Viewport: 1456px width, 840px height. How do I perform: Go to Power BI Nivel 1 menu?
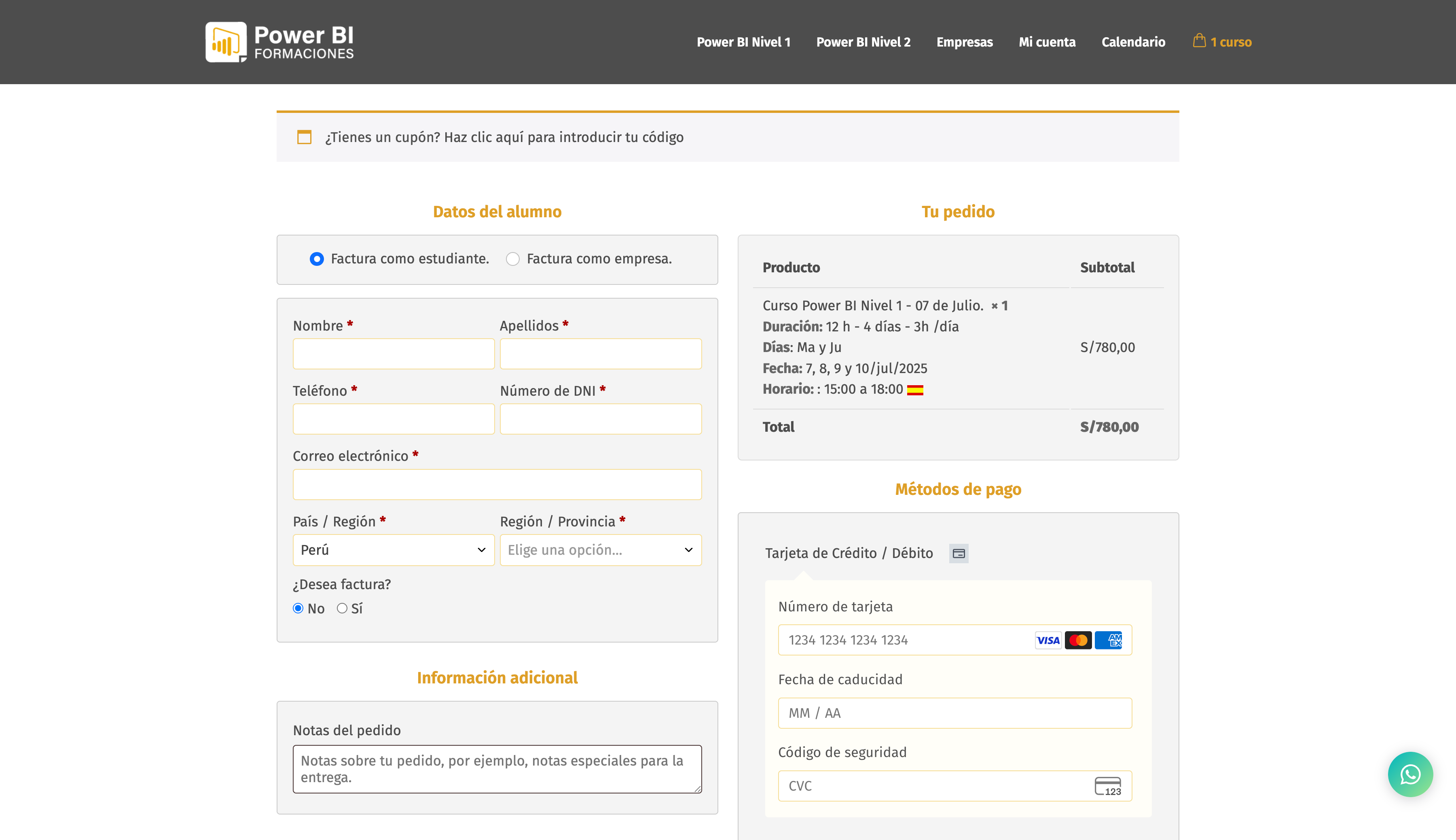pyautogui.click(x=743, y=42)
